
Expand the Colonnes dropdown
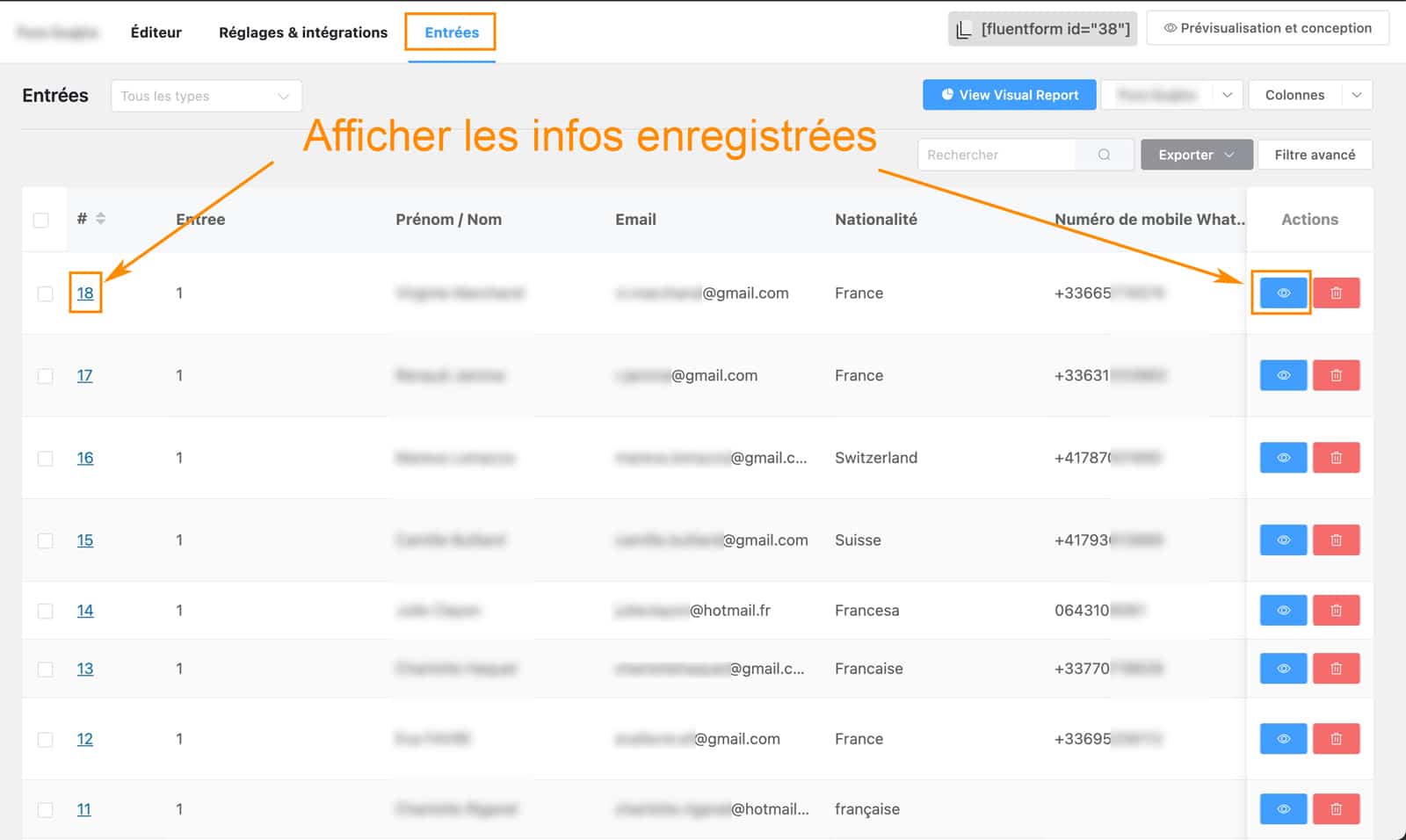click(1310, 95)
